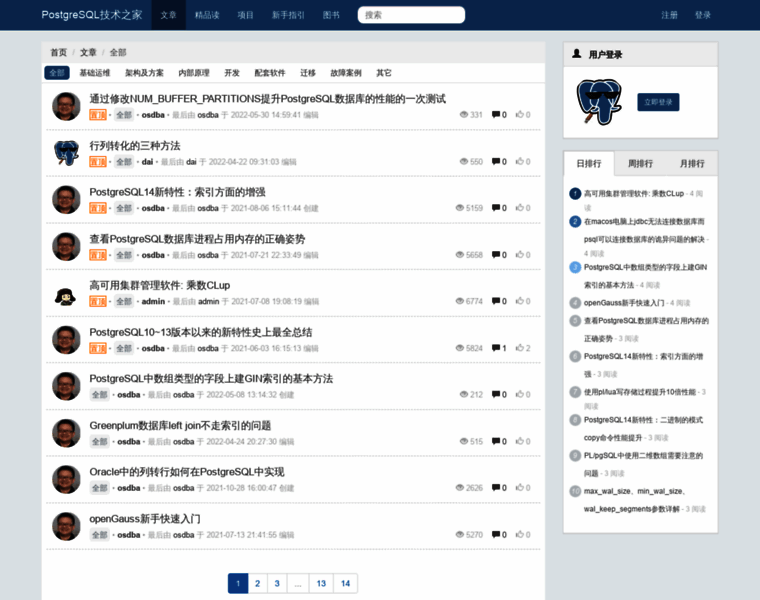Open the Greenplum数据库left join不走索引的问题 article
Screen dimensions: 760x600
pyautogui.click(x=180, y=426)
